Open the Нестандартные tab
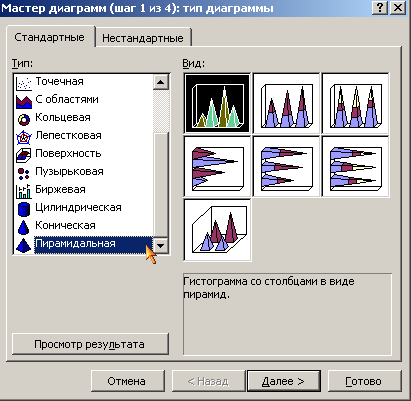 [x=143, y=38]
